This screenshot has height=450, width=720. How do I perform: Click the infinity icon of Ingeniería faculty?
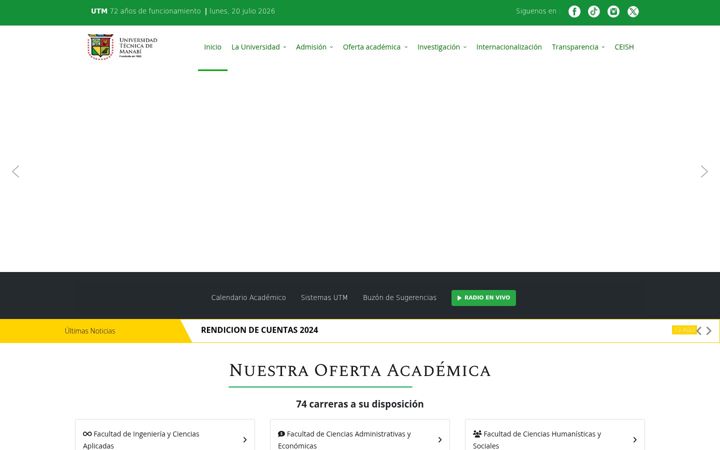(x=87, y=433)
